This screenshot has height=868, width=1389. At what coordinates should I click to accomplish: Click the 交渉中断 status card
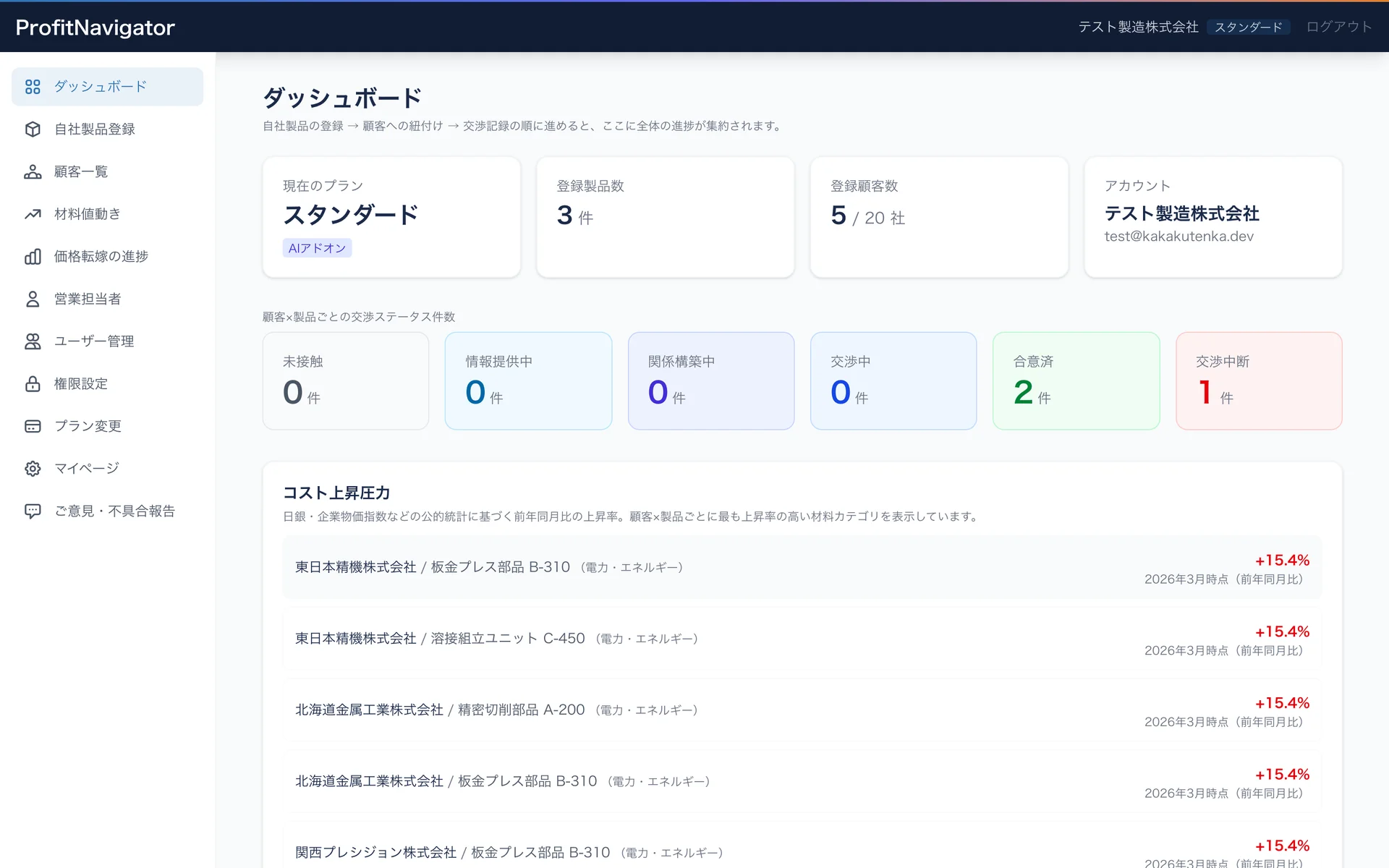click(x=1259, y=381)
